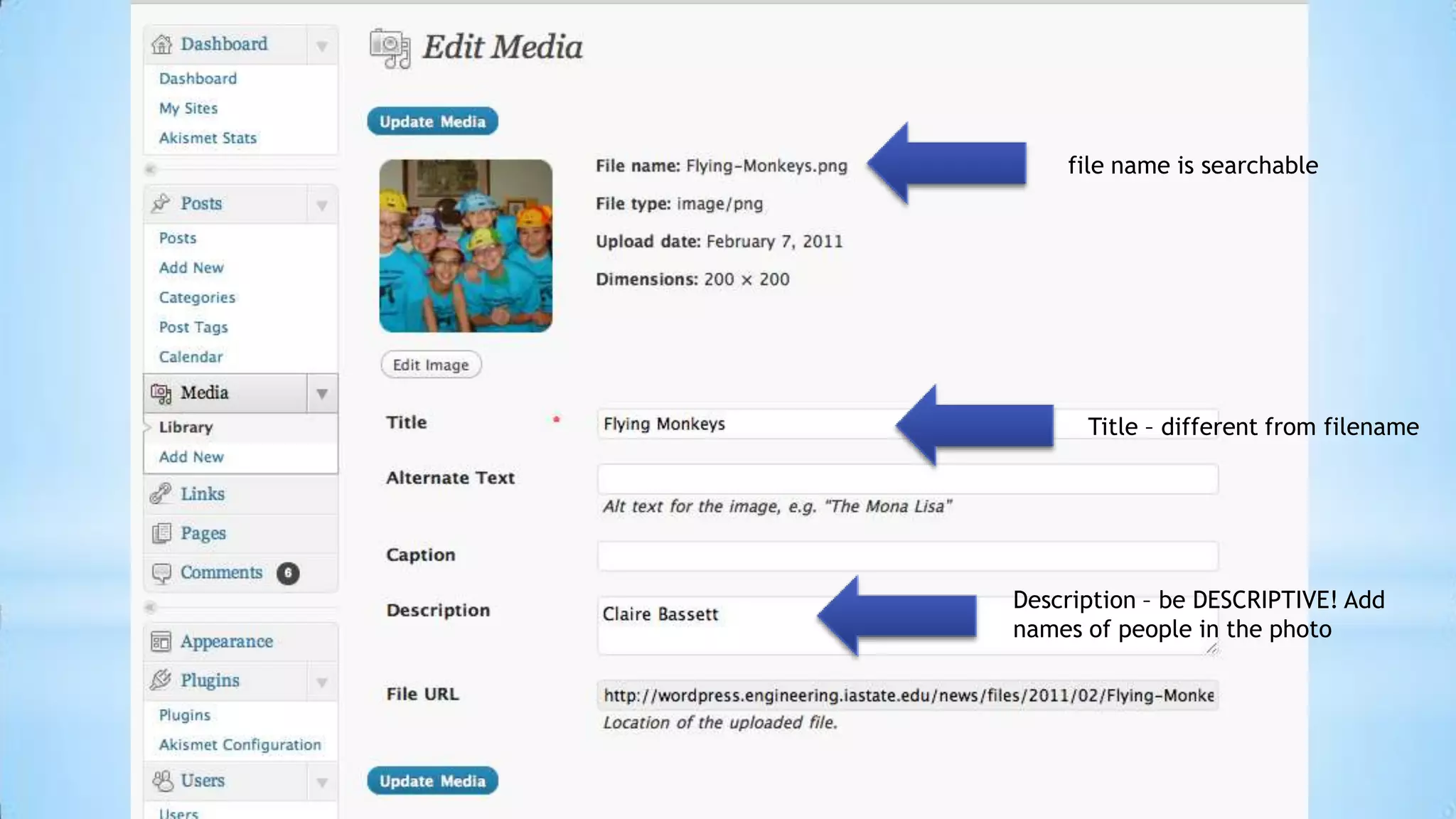Select the File URL field
The width and height of the screenshot is (1456, 819).
click(907, 695)
